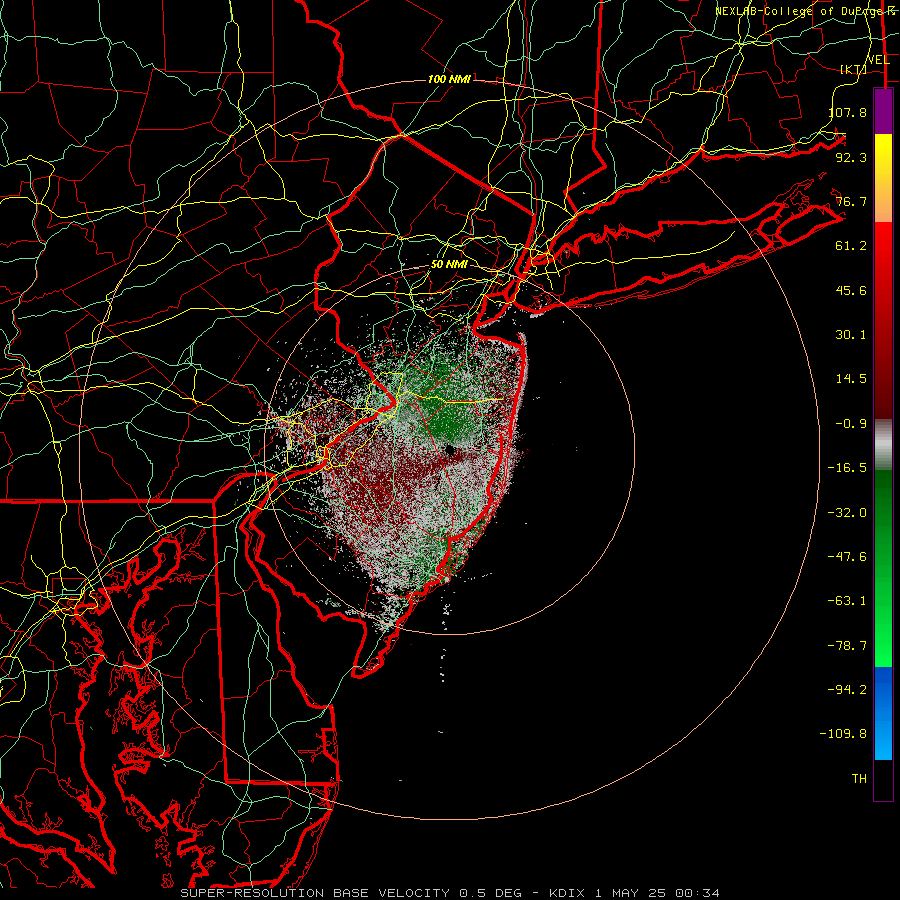The width and height of the screenshot is (900, 900).
Task: Click the blue color band in the legend
Action: pyautogui.click(x=883, y=713)
